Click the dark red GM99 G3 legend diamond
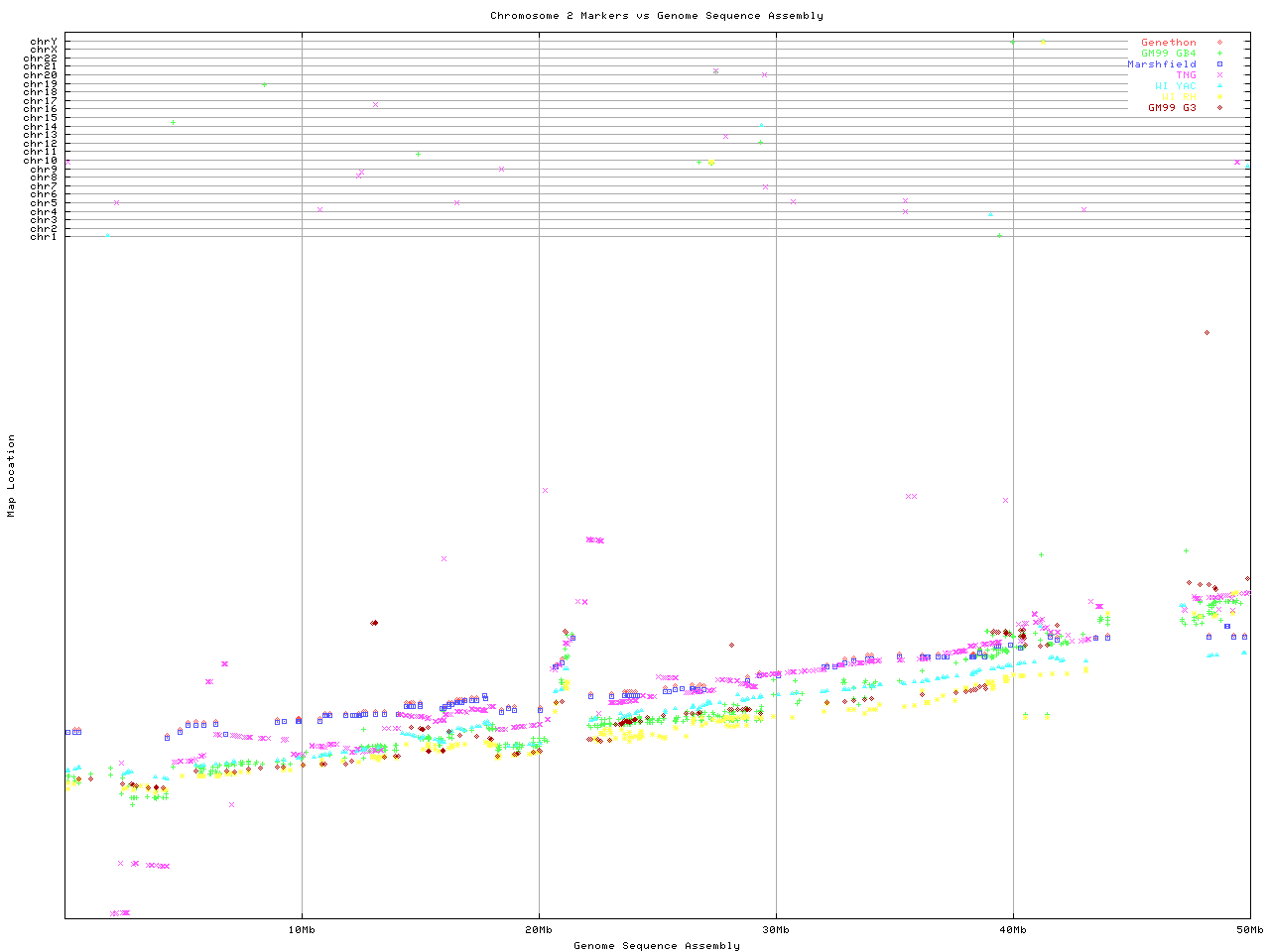Screen dimensions: 1270x952 coord(1219,108)
